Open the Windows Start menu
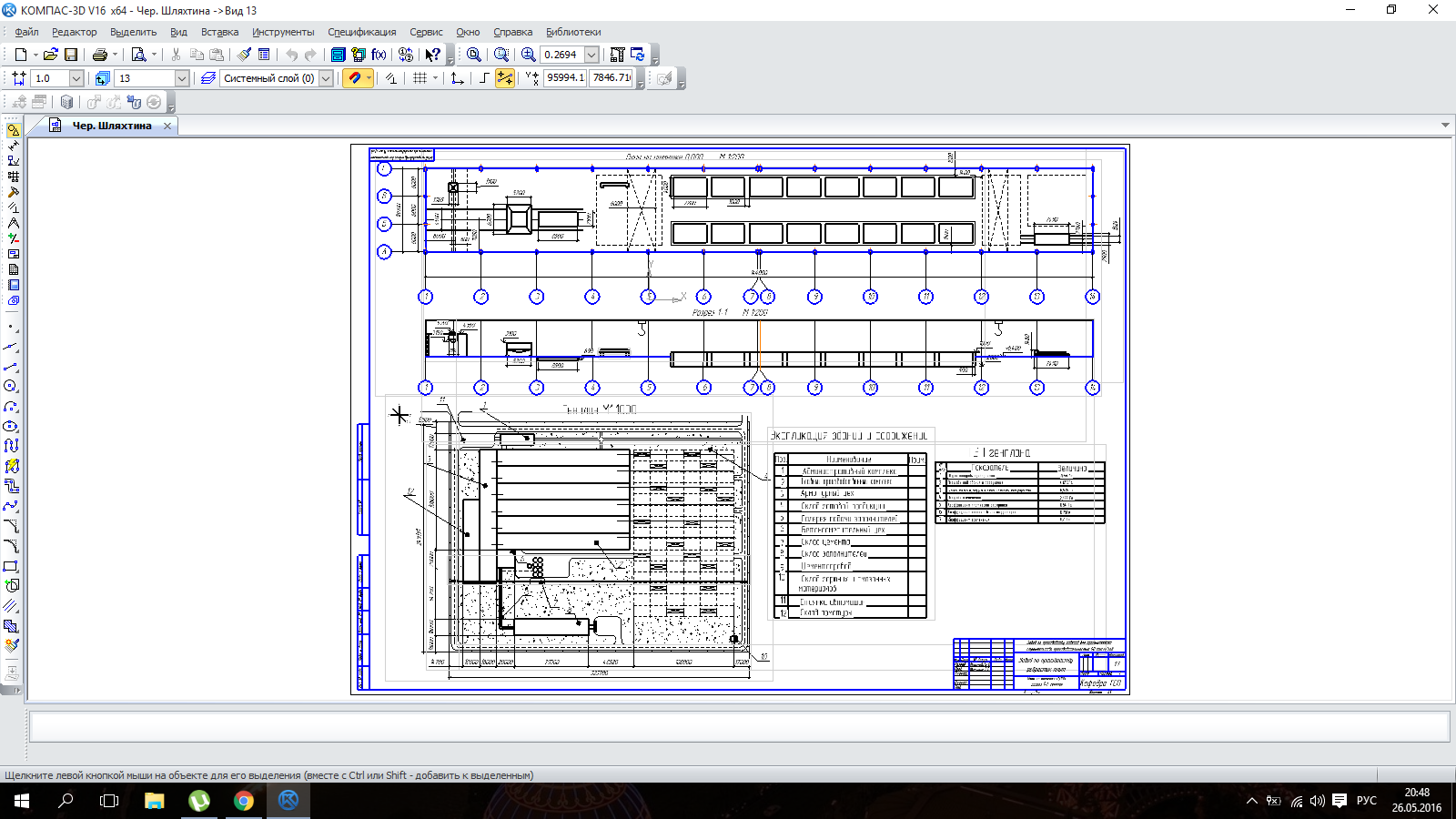Viewport: 1456px width, 819px height. click(22, 801)
